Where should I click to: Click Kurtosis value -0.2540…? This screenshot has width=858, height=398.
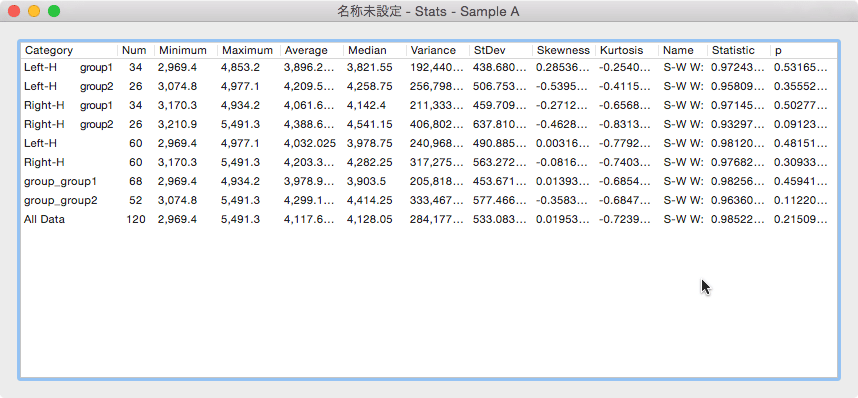625,67
